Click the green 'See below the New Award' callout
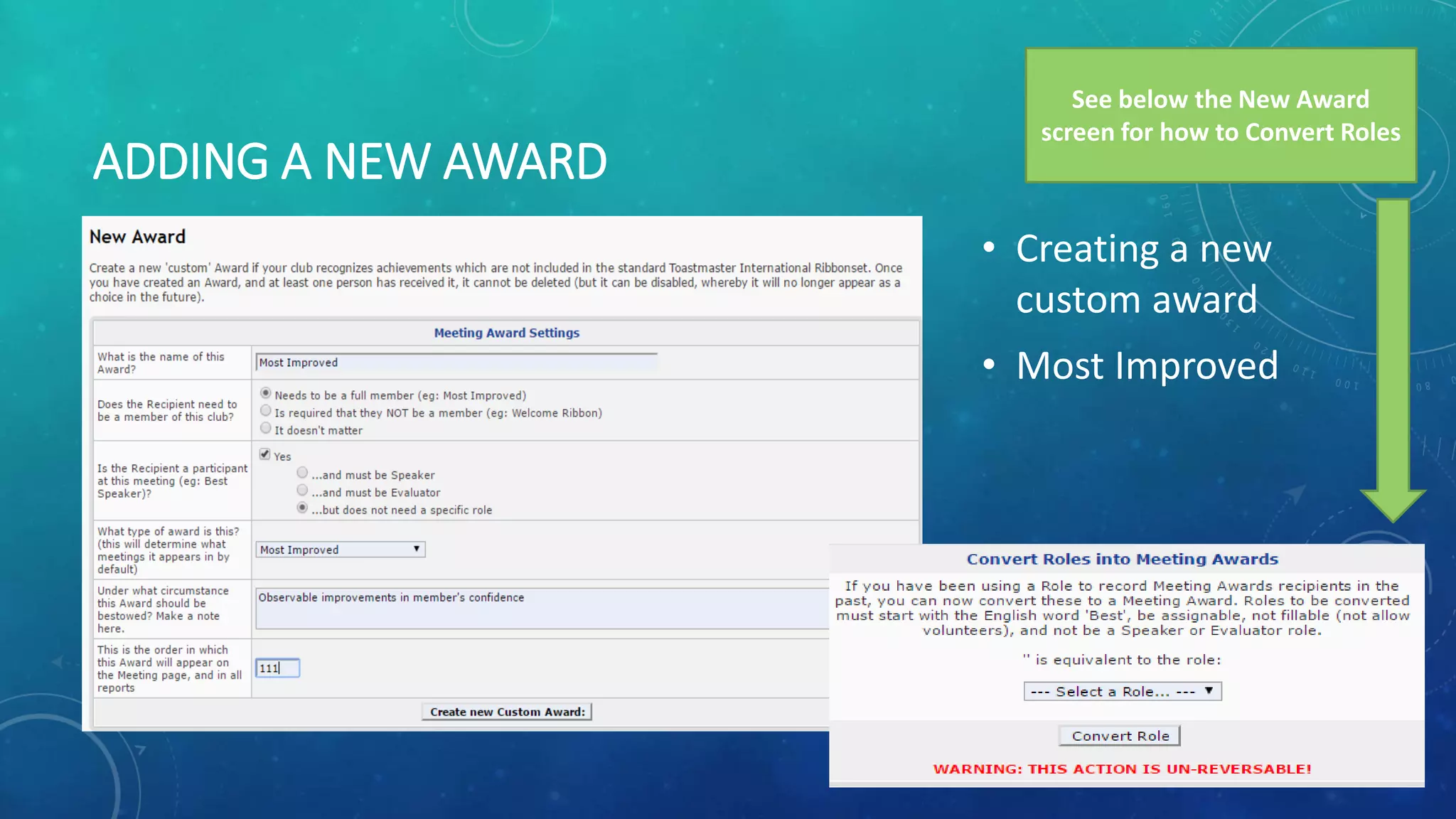1456x819 pixels. pyautogui.click(x=1220, y=115)
